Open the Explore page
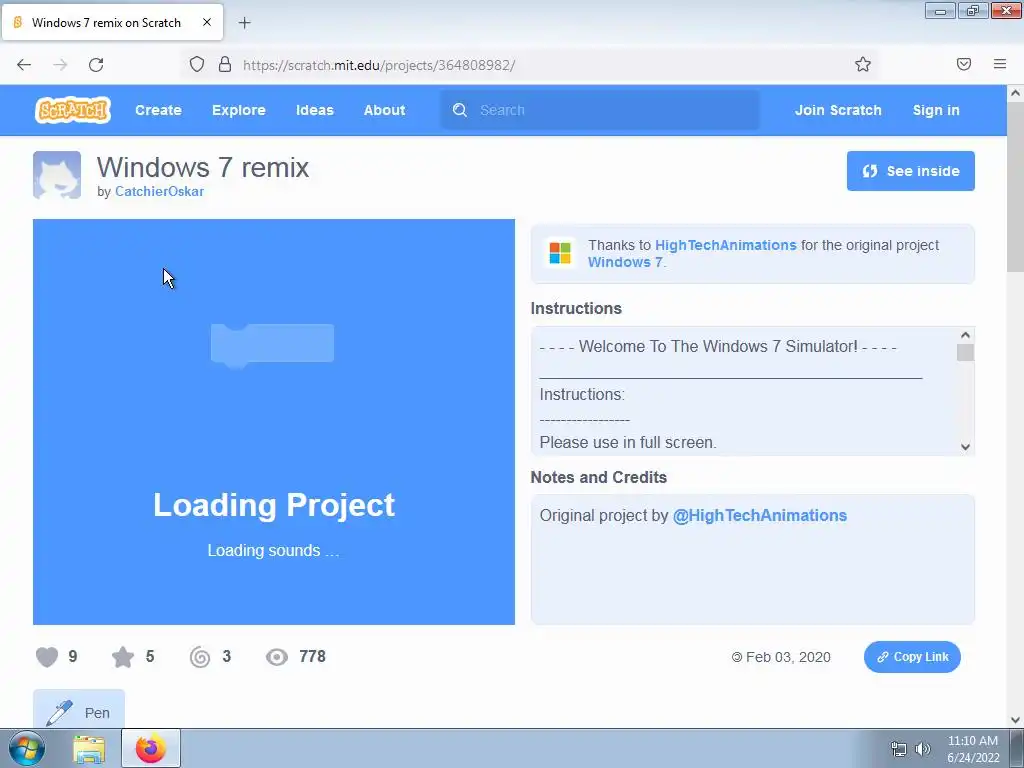Screen dimensions: 1024x768 tap(238, 110)
